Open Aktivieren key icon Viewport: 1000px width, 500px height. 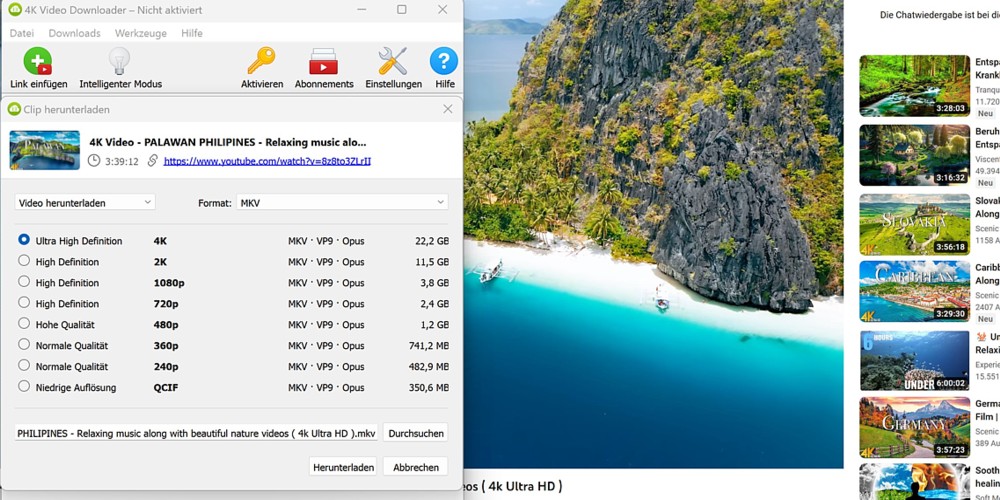point(261,61)
